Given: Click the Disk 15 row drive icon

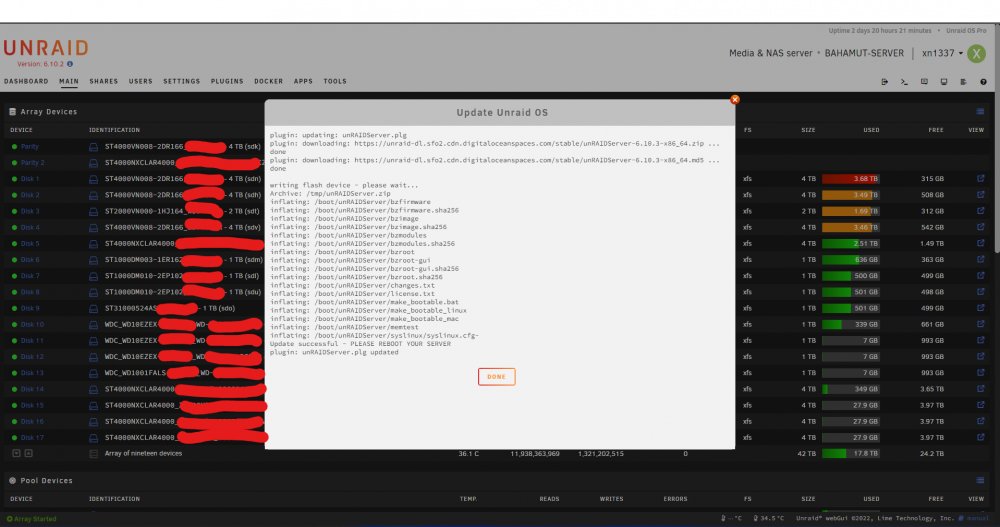Looking at the screenshot, I should (93, 406).
